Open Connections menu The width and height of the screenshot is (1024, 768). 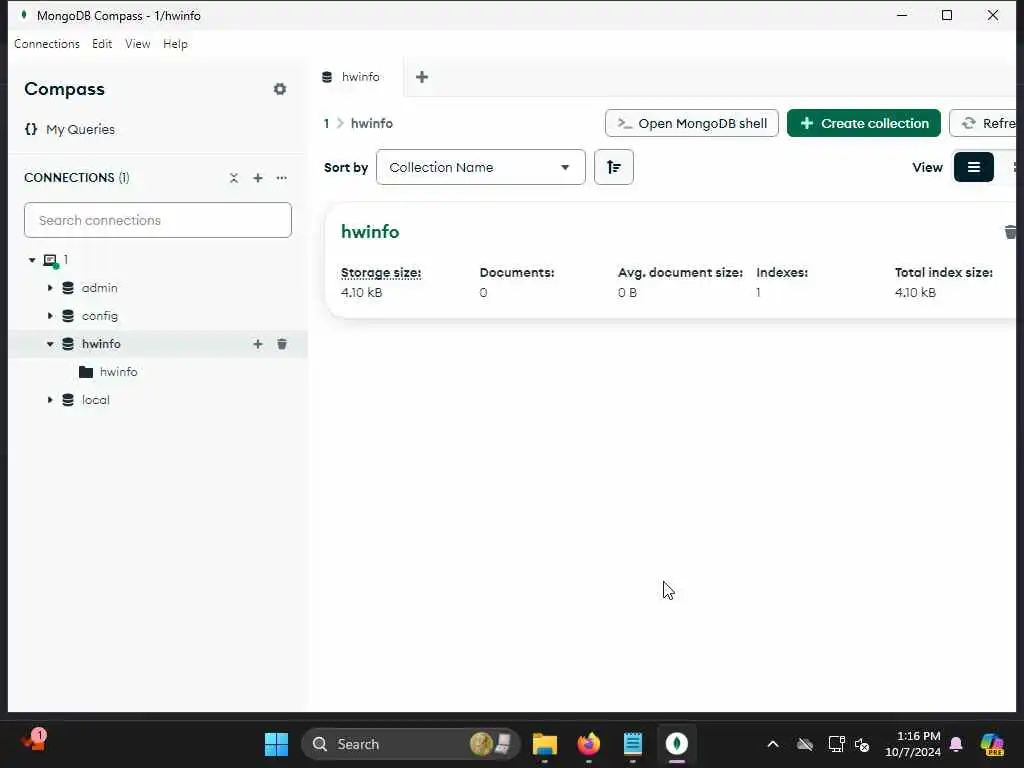[x=47, y=44]
